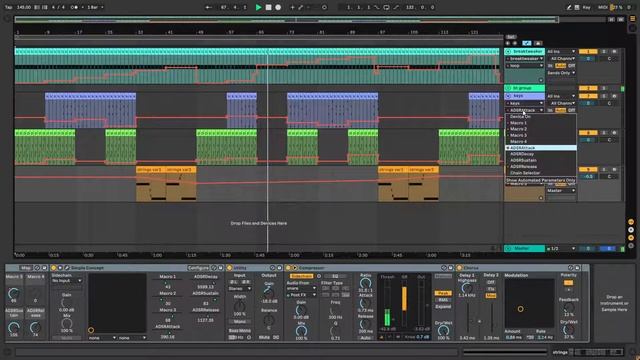Screen dimensions: 640x360
Task: Open the Sidechain No Input dropdown
Action: coord(67,281)
